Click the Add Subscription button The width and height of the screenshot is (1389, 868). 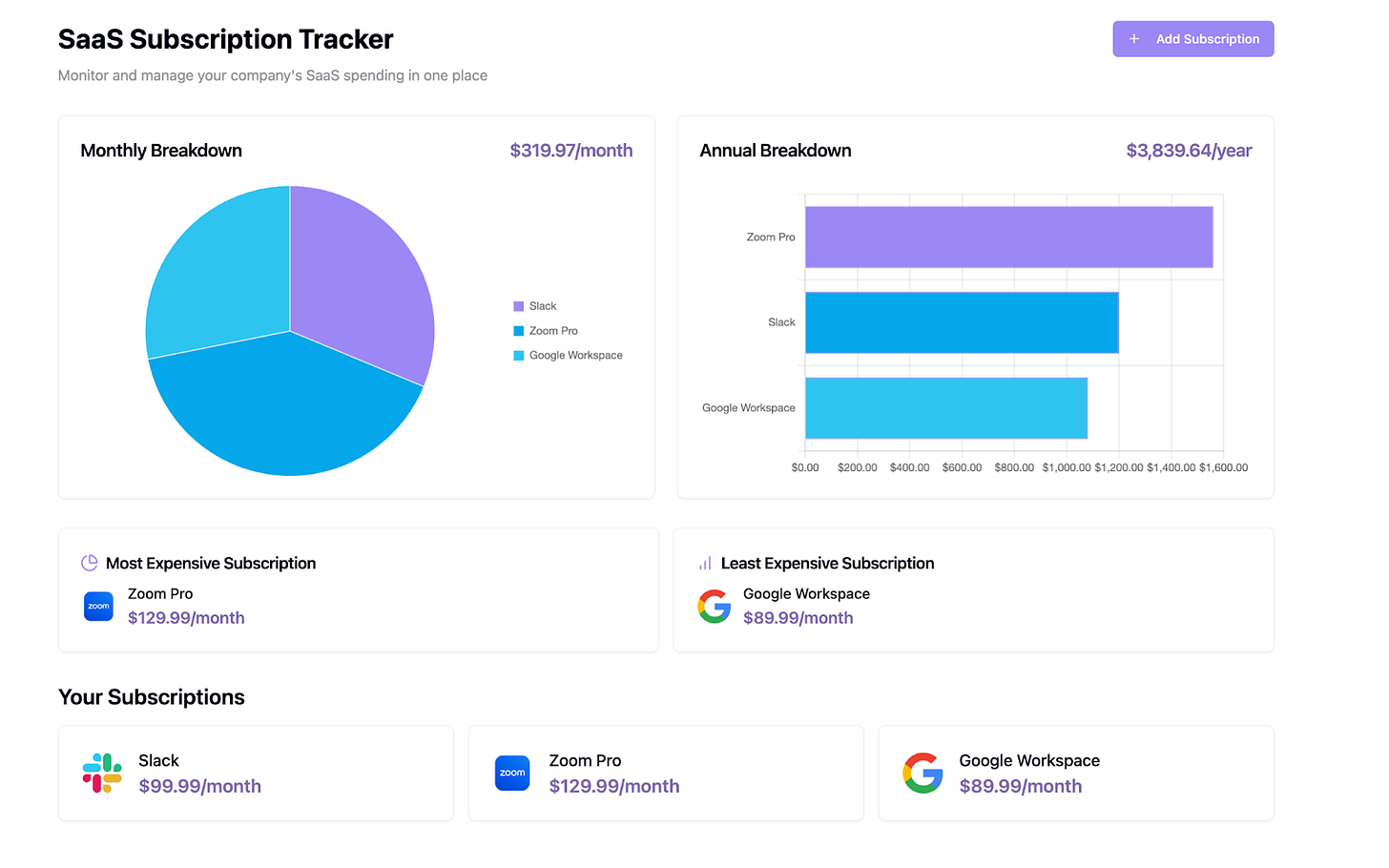(1192, 39)
